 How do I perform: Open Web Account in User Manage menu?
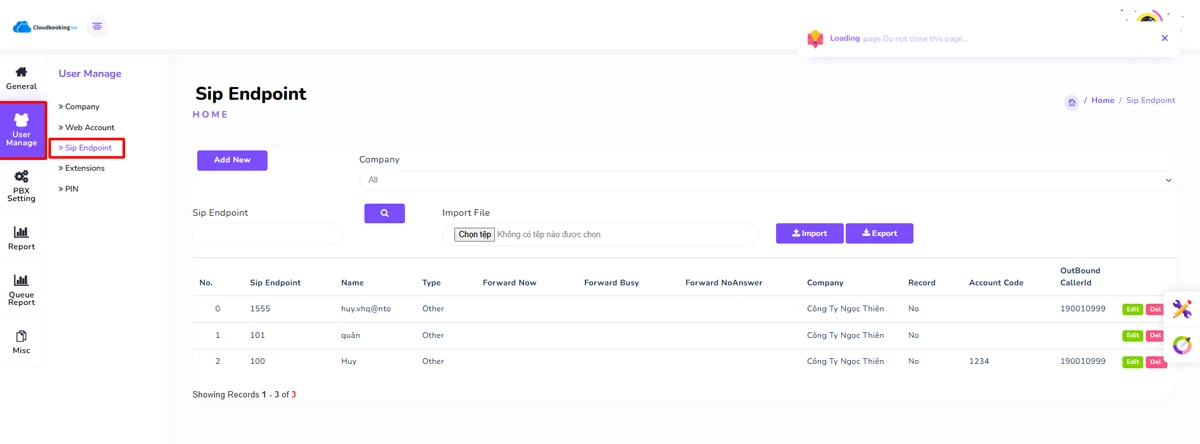point(89,128)
